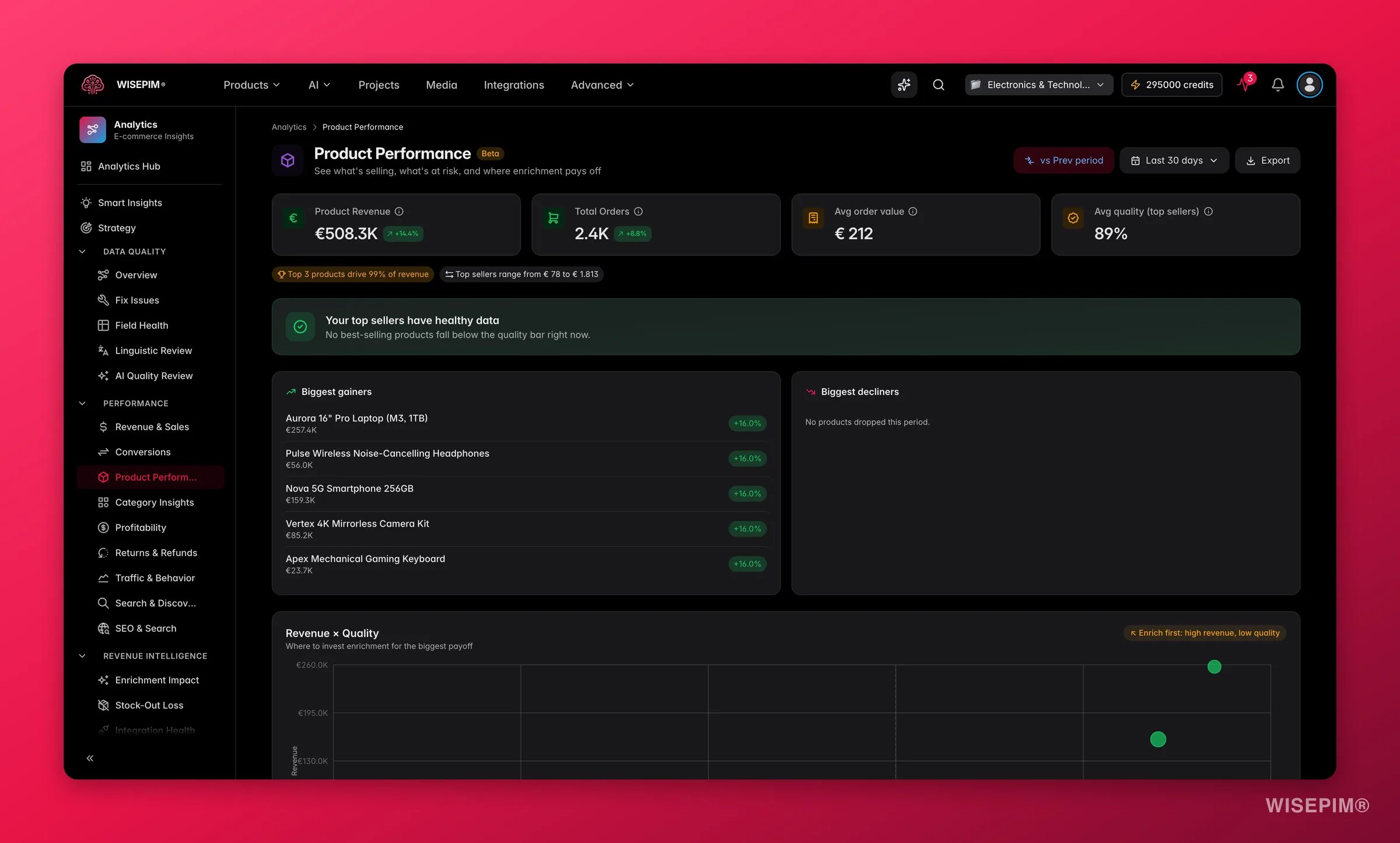Click the euro icon on Product Revenue card

click(x=293, y=218)
